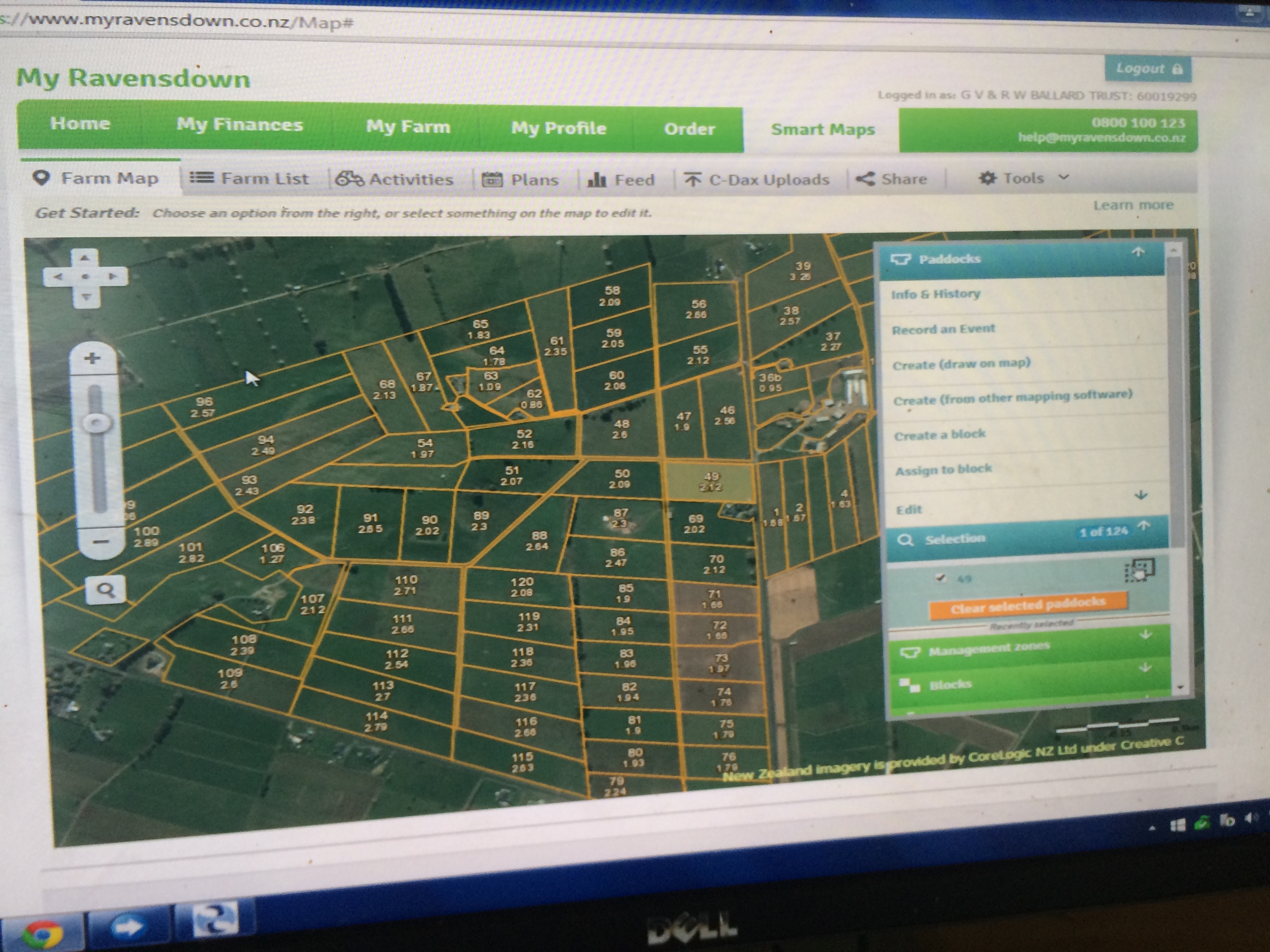Click Clear selected paddocks button

(x=1028, y=607)
